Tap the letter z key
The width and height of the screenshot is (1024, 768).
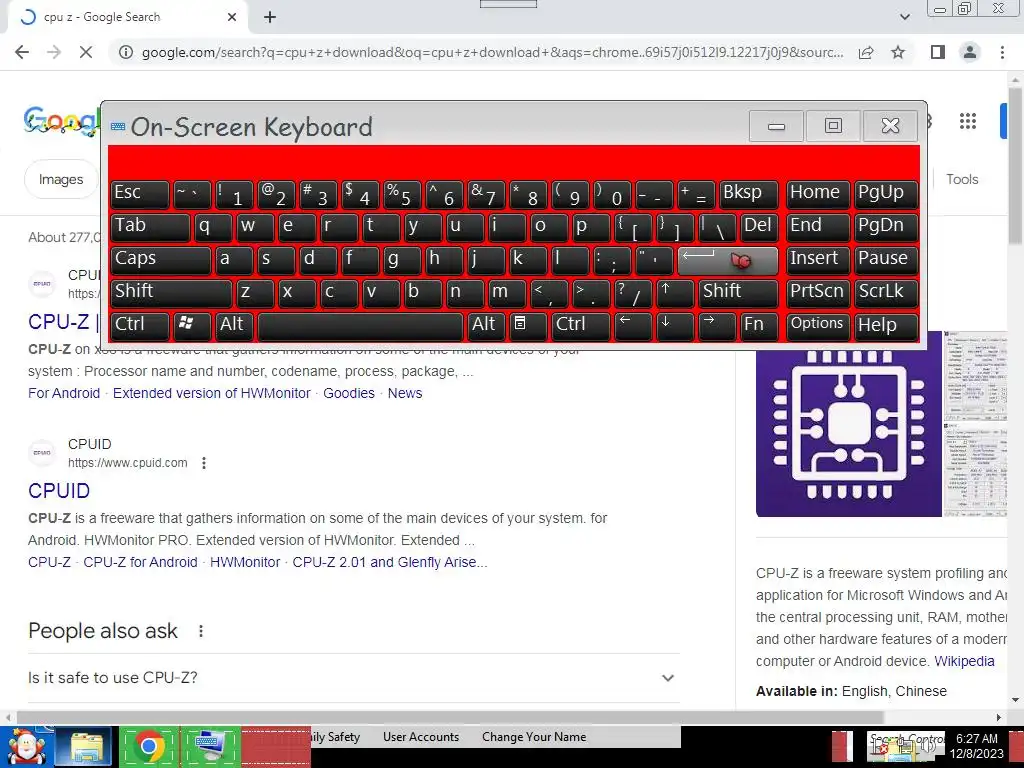255,293
